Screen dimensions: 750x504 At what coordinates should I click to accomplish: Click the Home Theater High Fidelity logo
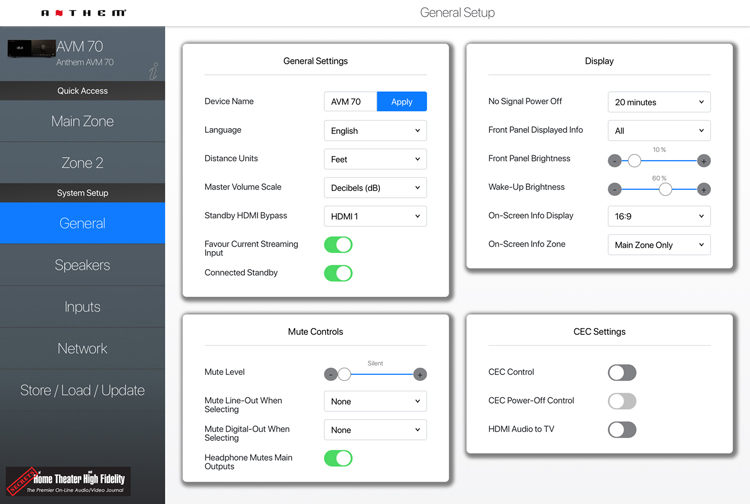click(68, 481)
